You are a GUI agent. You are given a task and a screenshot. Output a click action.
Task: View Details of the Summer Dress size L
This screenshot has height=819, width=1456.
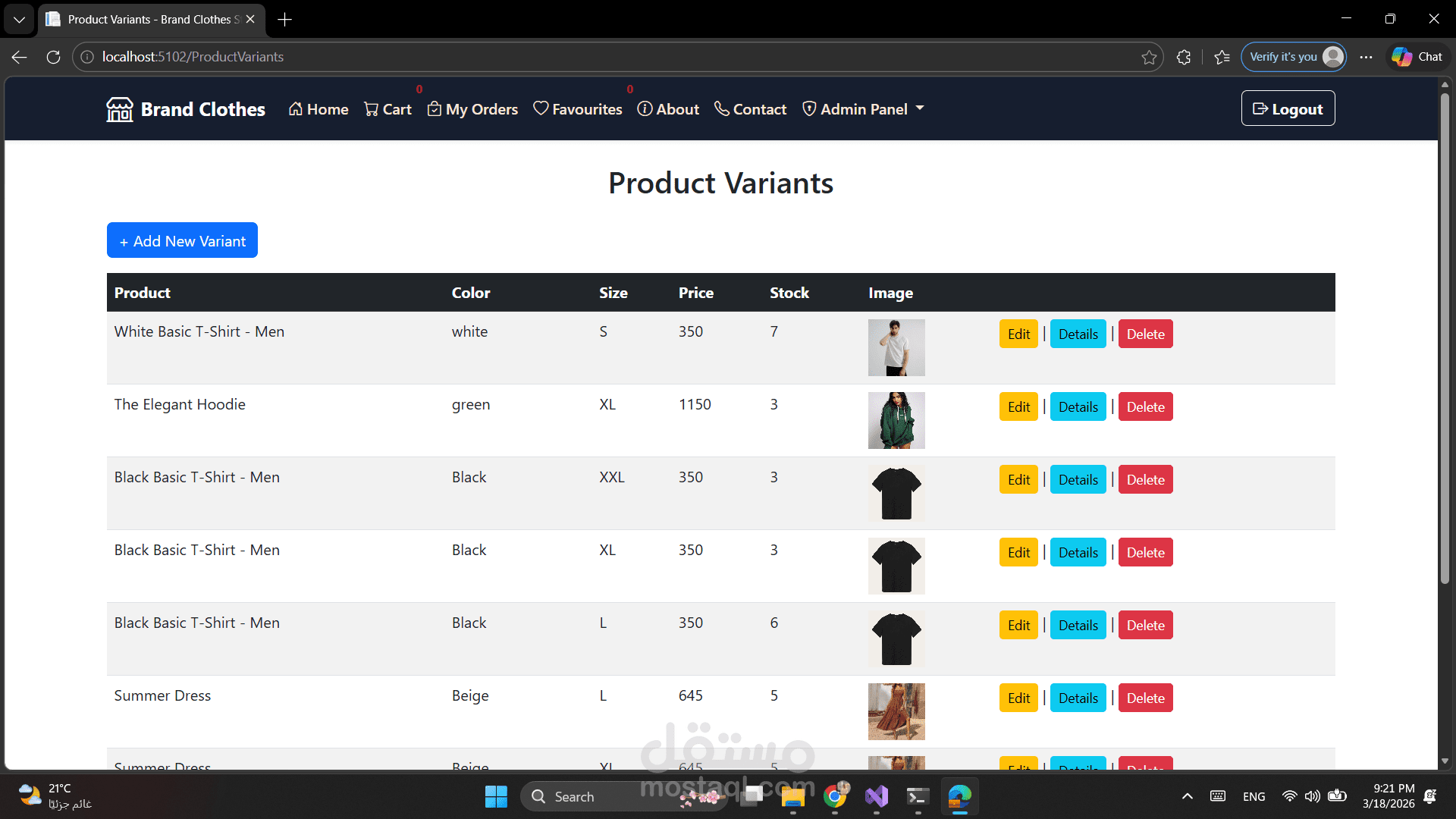pos(1078,698)
